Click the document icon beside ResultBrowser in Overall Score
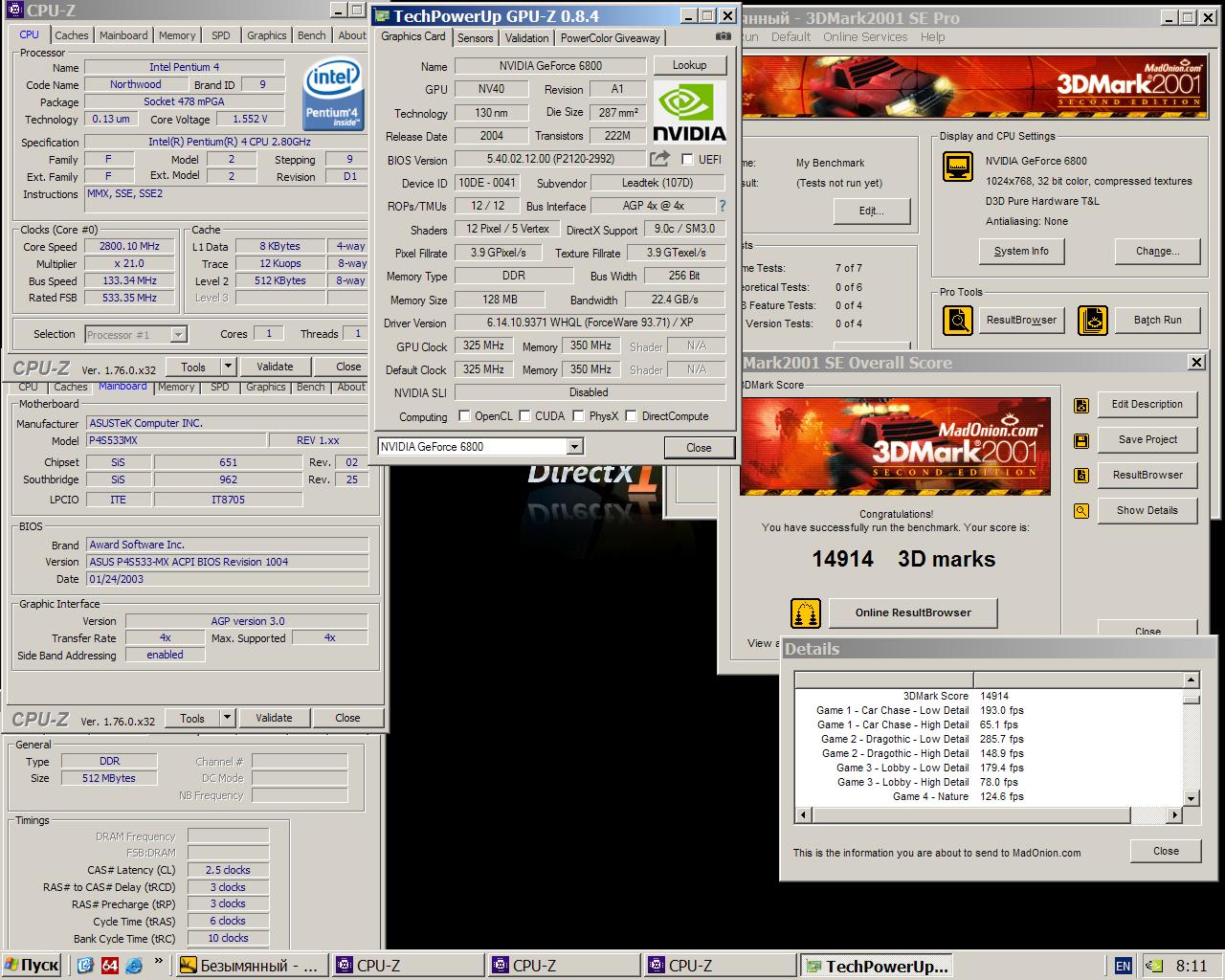The image size is (1225, 980). click(1081, 476)
